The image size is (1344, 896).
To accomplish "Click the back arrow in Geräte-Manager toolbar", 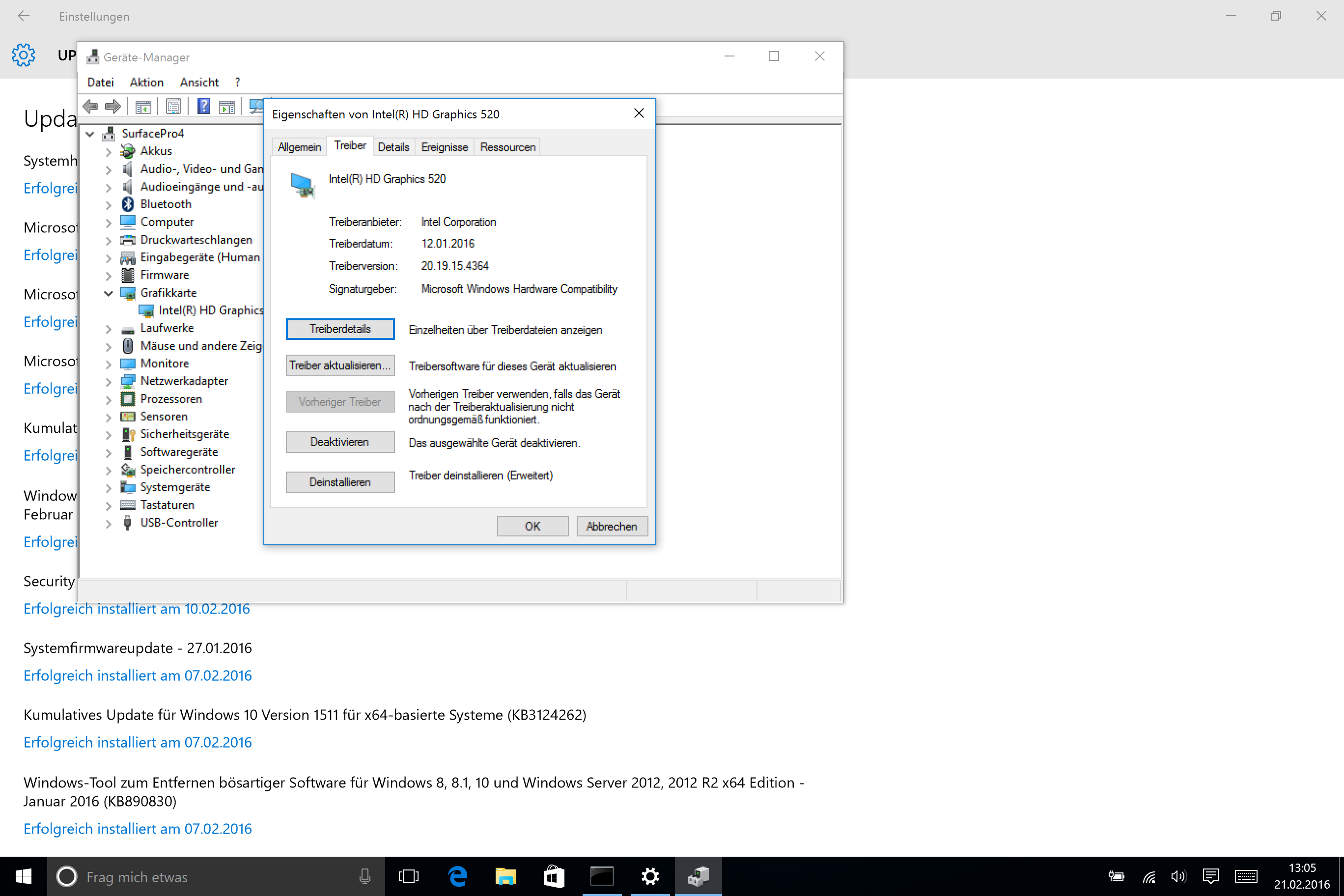I will click(x=90, y=106).
